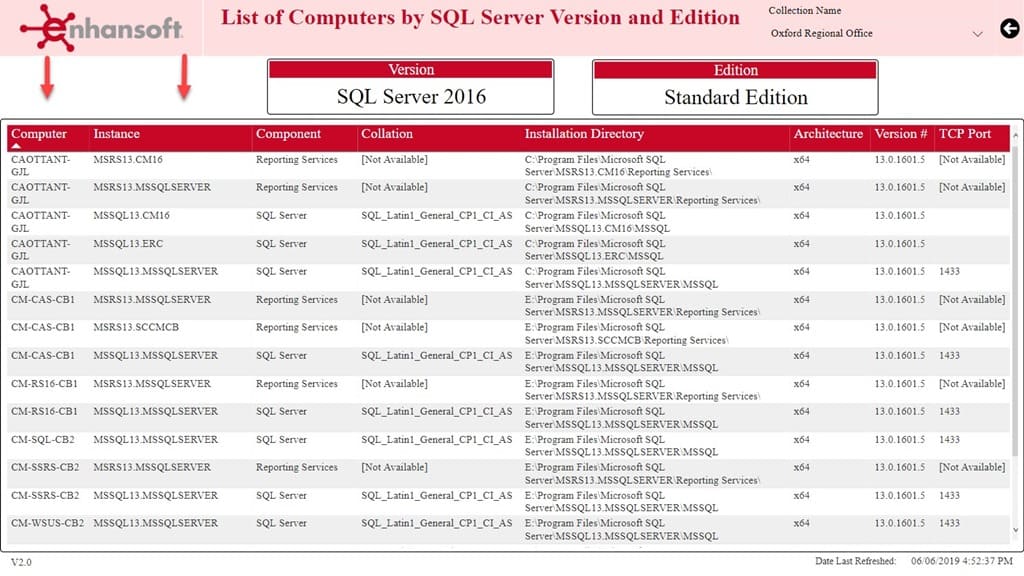The image size is (1024, 576).
Task: Click the back arrow button
Action: point(1008,29)
